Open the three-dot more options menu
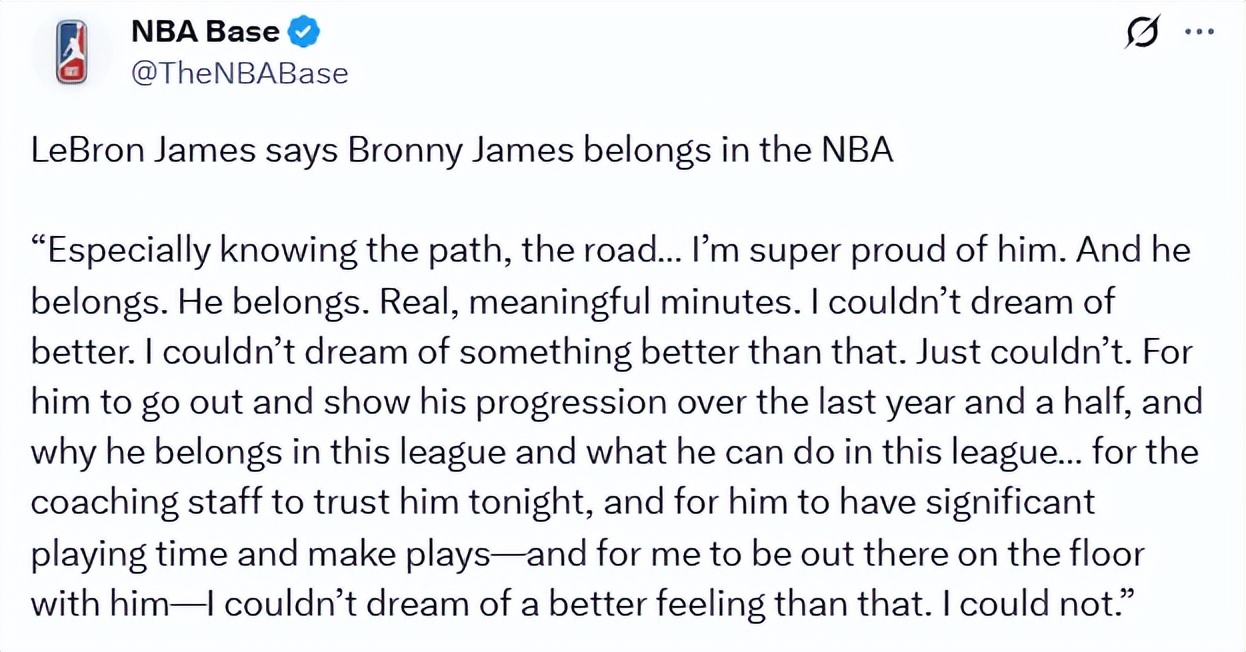 click(x=1198, y=32)
